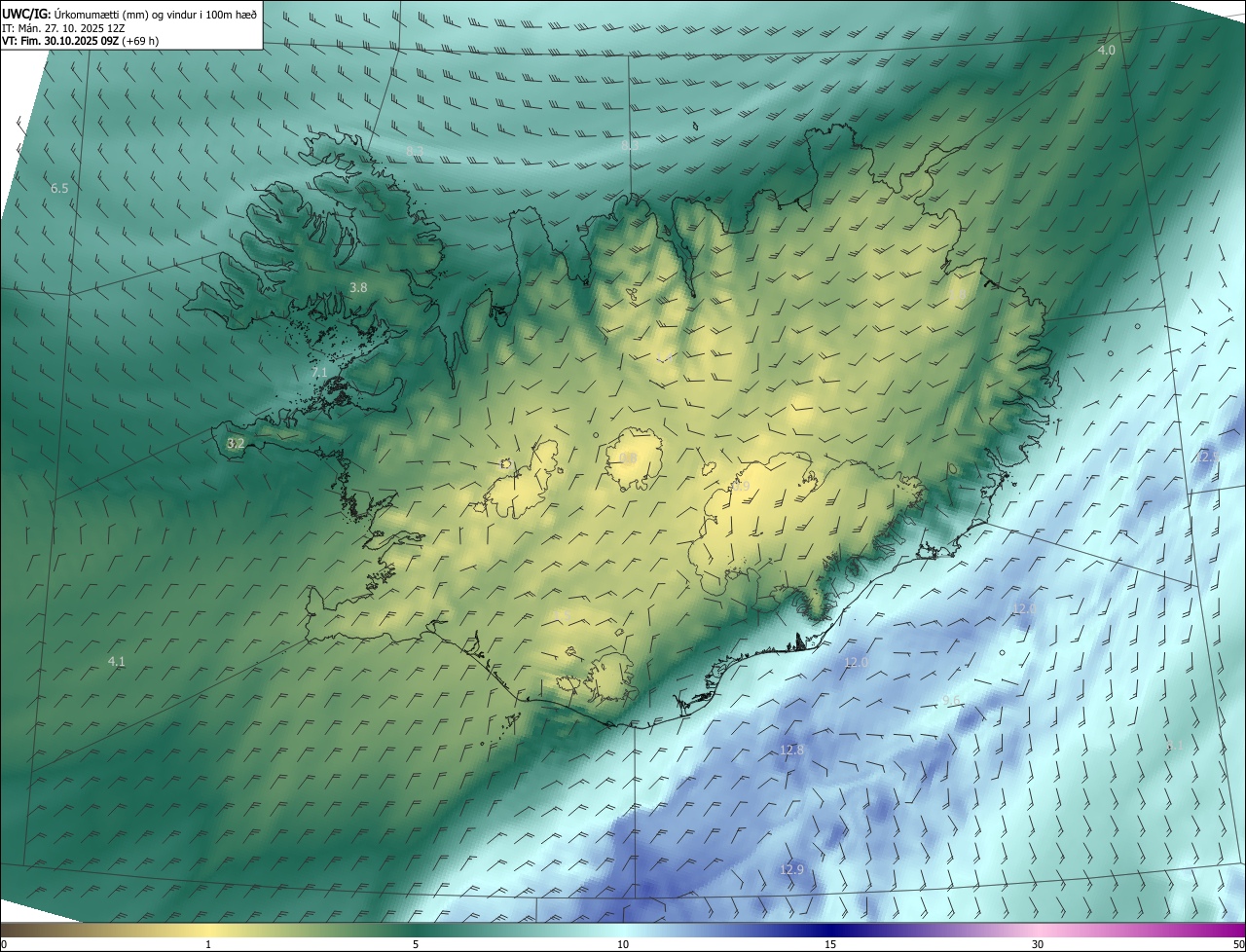Click the 12.8 value label on the map
This screenshot has width=1246, height=952.
pos(792,750)
